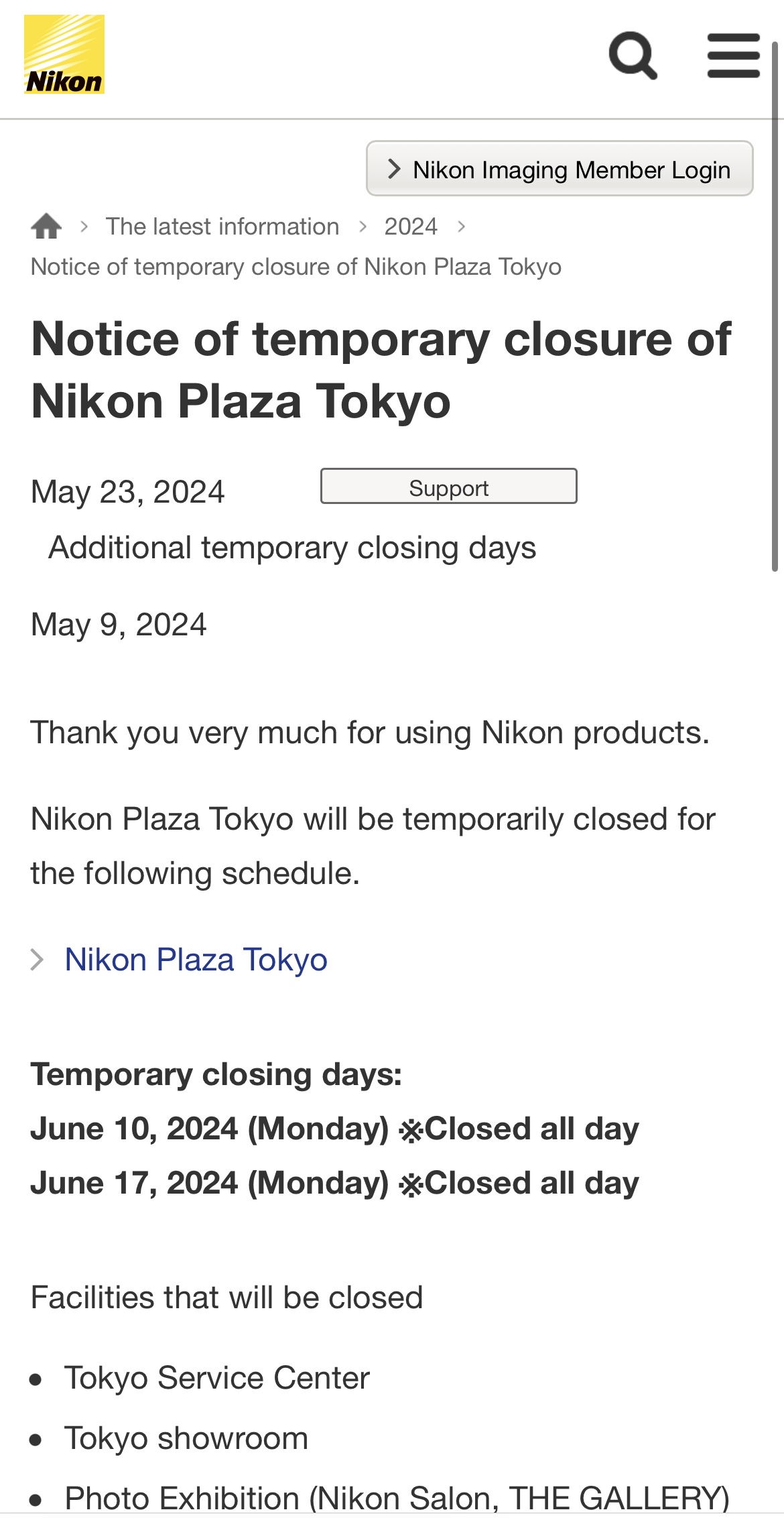Image resolution: width=784 pixels, height=1518 pixels.
Task: Click the Tokyo Service Center list item
Action: 216,1378
